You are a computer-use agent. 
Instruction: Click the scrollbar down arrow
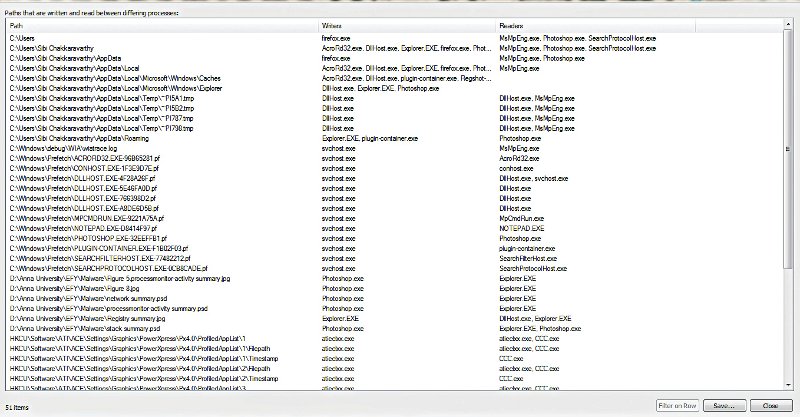point(789,386)
